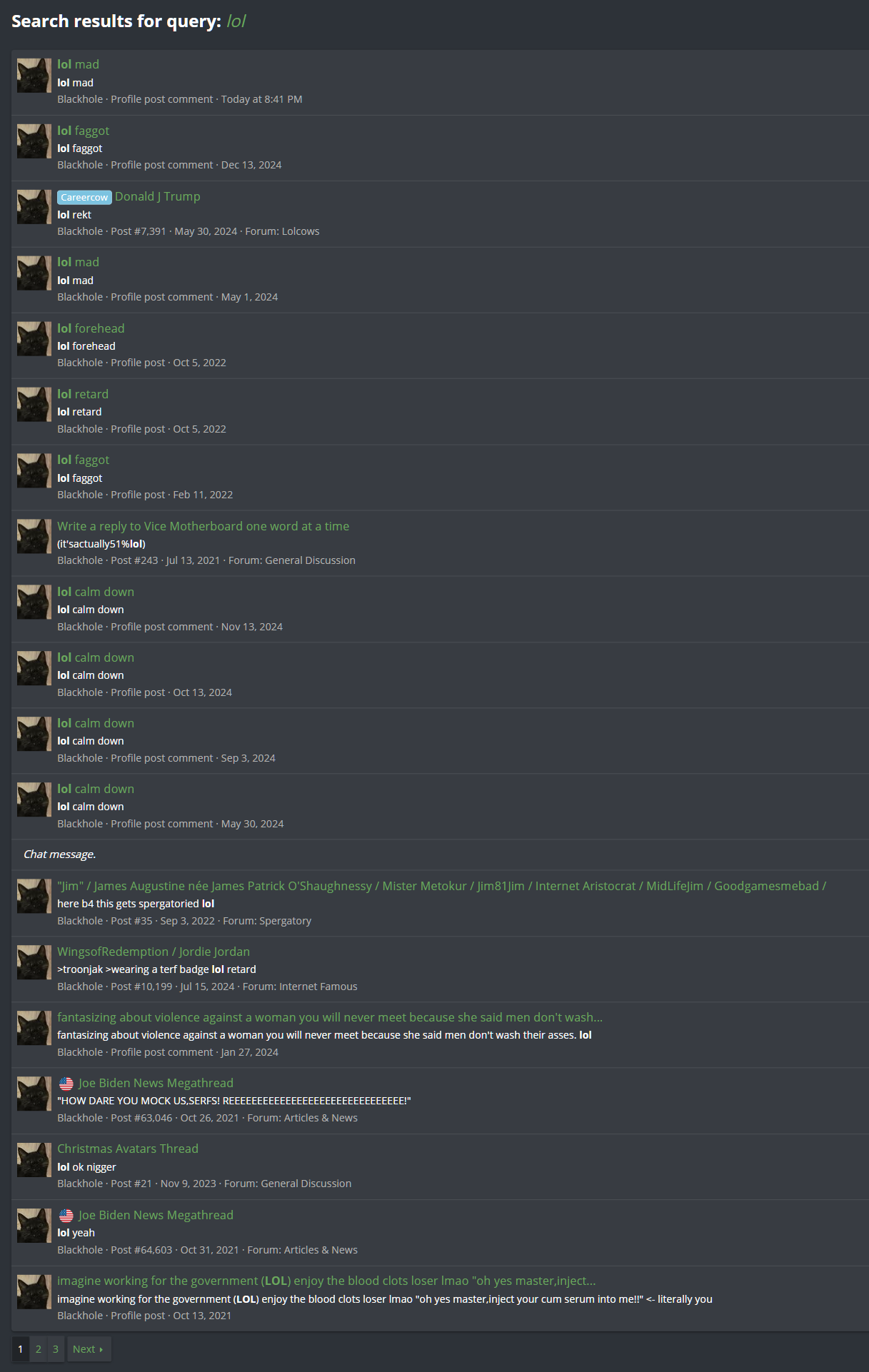Click the Next page button
The height and width of the screenshot is (1372, 869).
pos(89,1349)
